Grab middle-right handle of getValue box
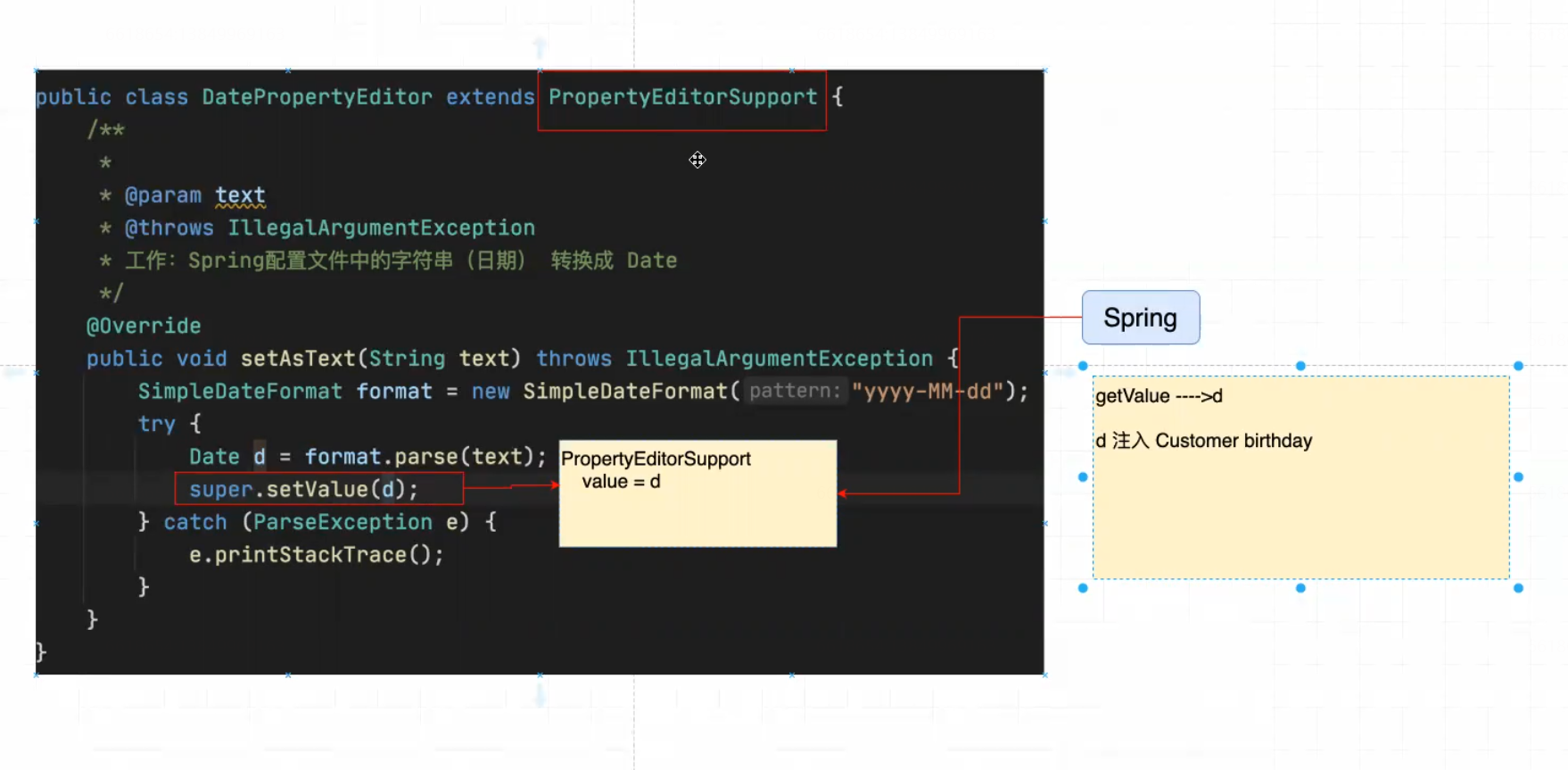The image size is (1568, 770). [1518, 477]
